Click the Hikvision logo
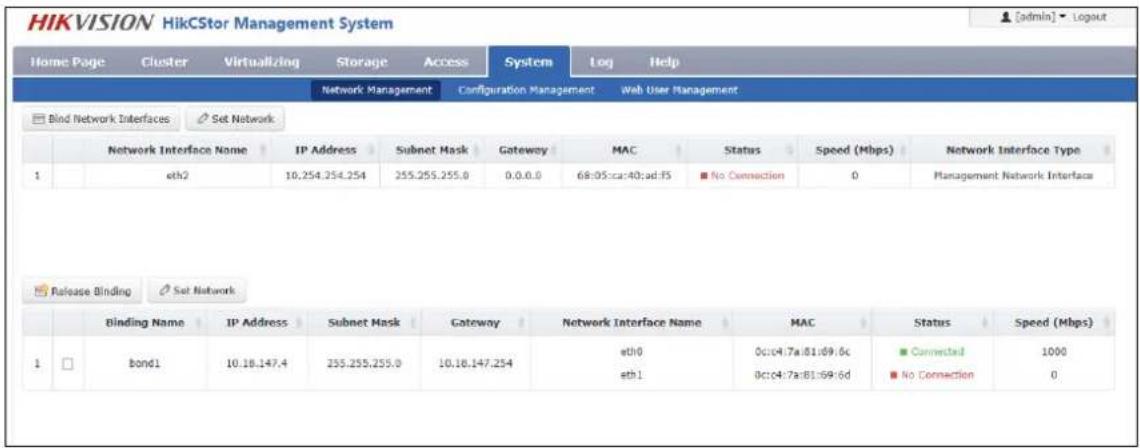The width and height of the screenshot is (1140, 448). click(x=90, y=23)
